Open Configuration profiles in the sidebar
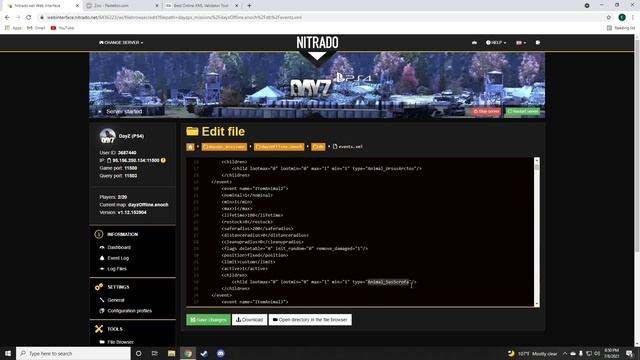The image size is (640, 360). [x=129, y=311]
